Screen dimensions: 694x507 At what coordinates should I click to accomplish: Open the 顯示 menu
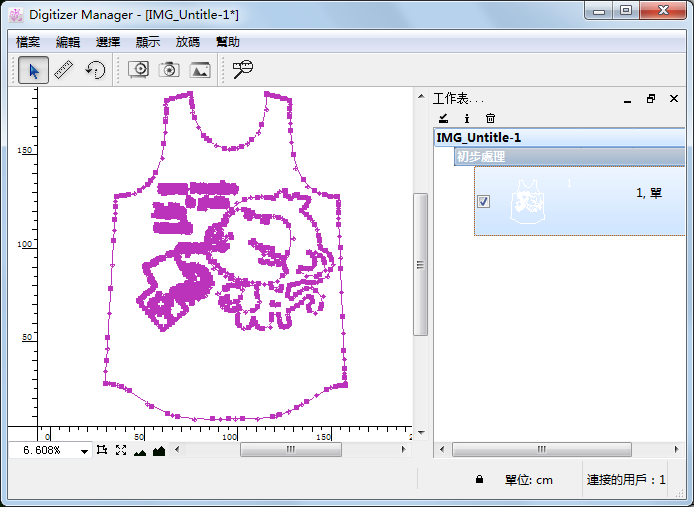pyautogui.click(x=148, y=42)
